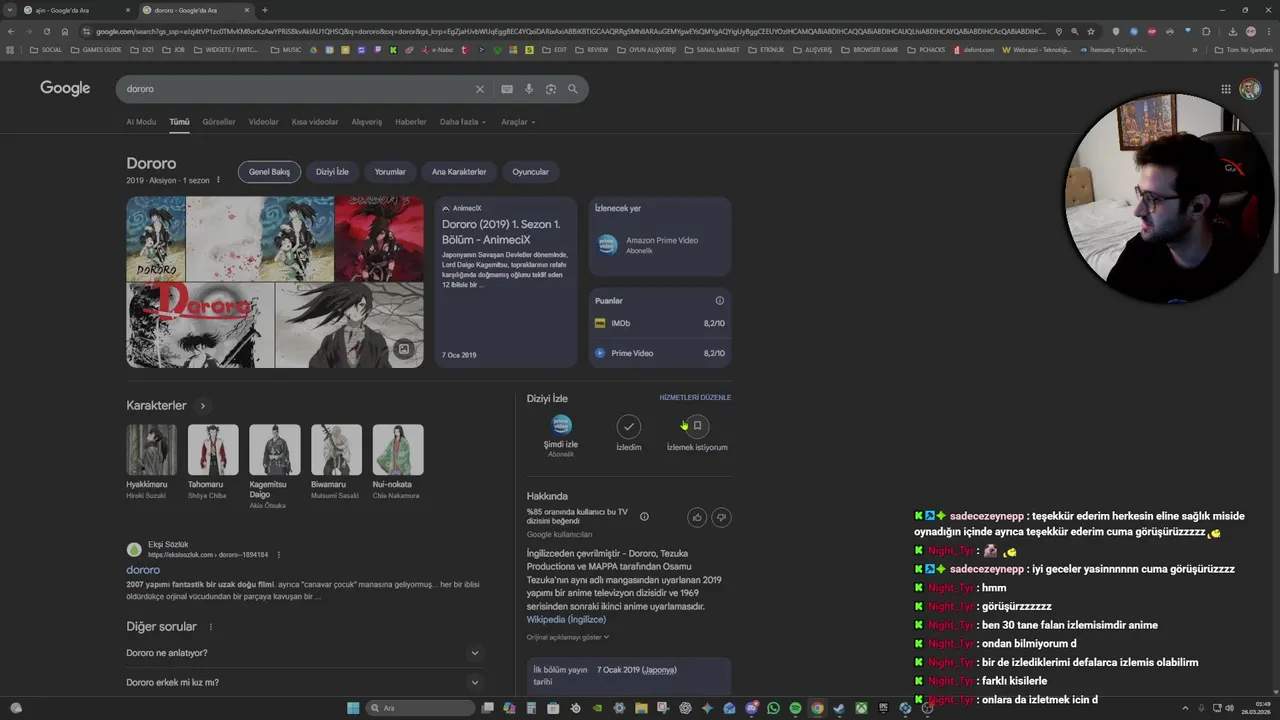Viewport: 1280px width, 720px height.
Task: Select the Genel Bakış chip
Action: [x=269, y=172]
